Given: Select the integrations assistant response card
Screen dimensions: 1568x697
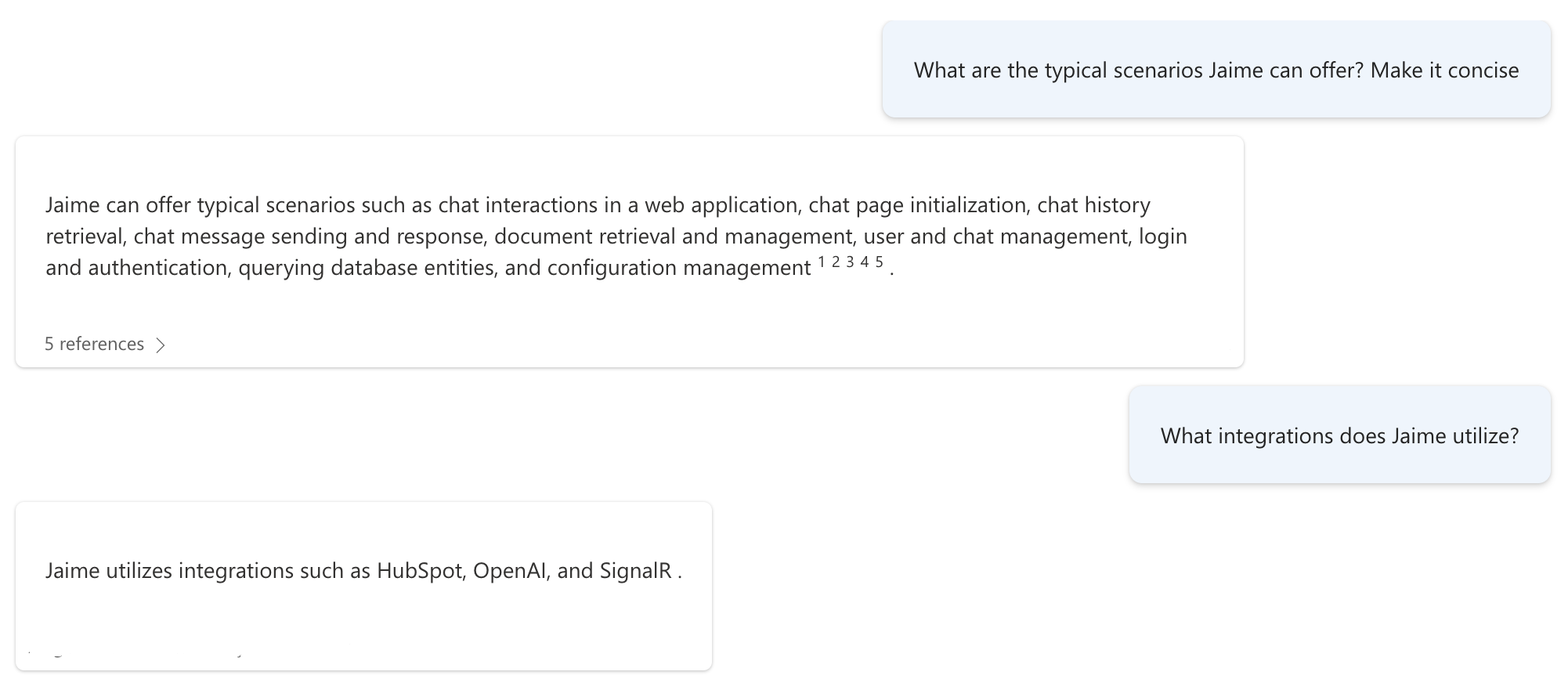Looking at the screenshot, I should coord(364,583).
